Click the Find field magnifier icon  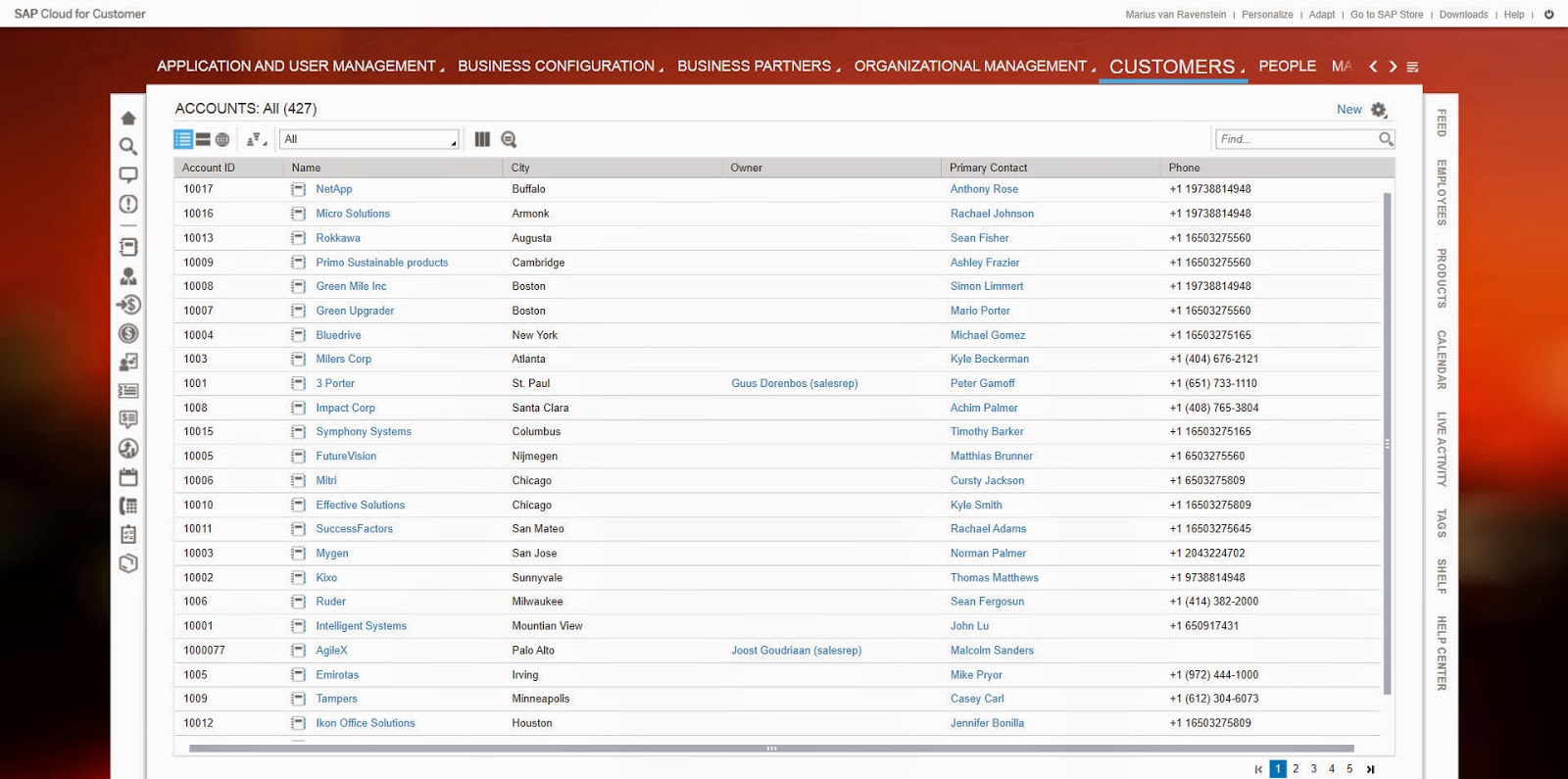point(1386,139)
